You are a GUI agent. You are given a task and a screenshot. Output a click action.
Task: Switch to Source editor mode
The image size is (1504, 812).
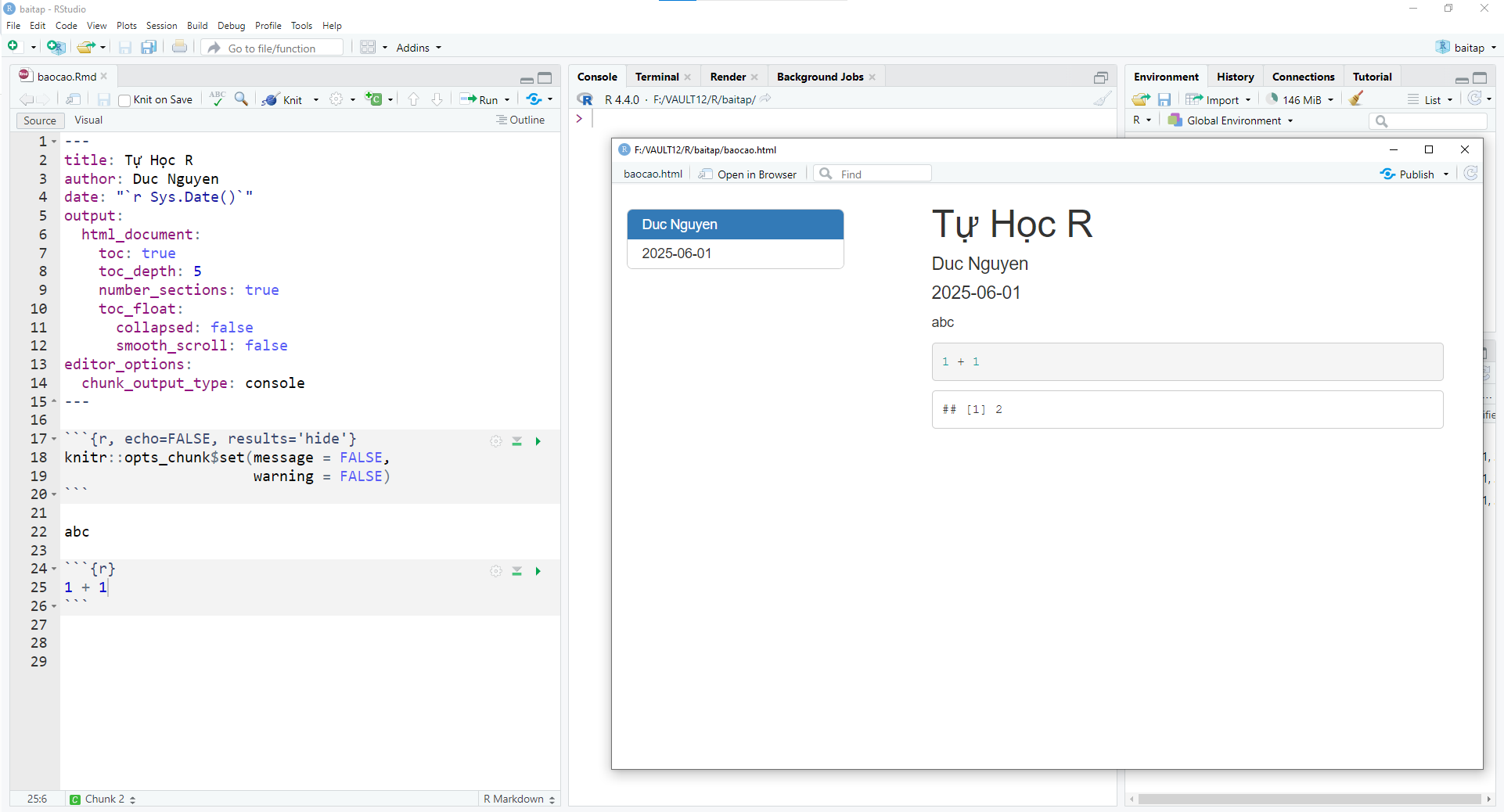(39, 120)
